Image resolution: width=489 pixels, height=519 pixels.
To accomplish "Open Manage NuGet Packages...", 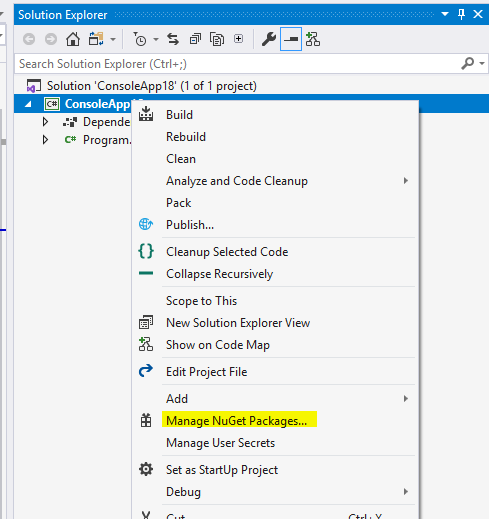I will pyautogui.click(x=236, y=421).
